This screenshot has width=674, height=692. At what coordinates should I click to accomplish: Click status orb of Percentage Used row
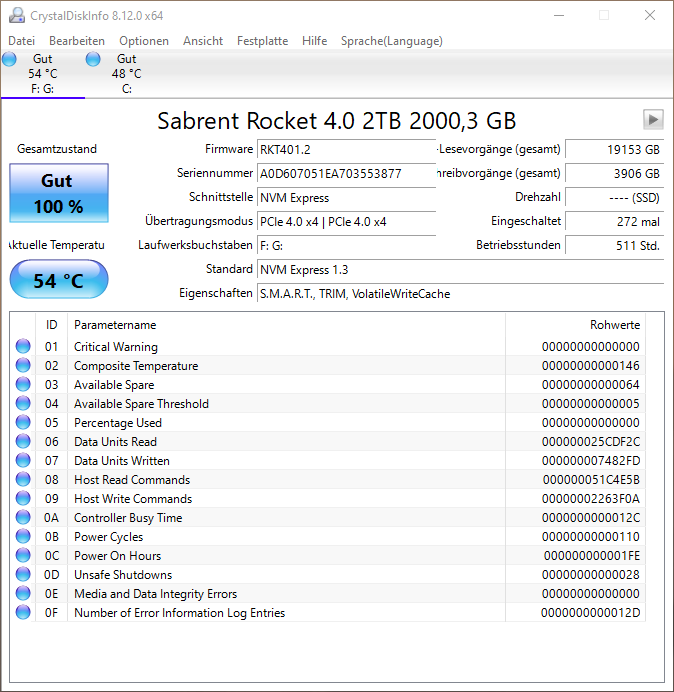point(23,422)
